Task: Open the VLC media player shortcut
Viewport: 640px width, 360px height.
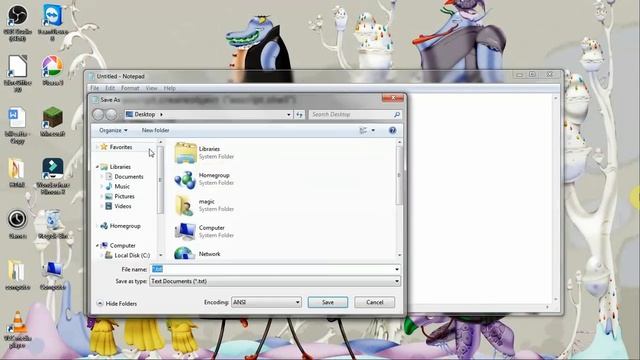Action: click(x=17, y=329)
